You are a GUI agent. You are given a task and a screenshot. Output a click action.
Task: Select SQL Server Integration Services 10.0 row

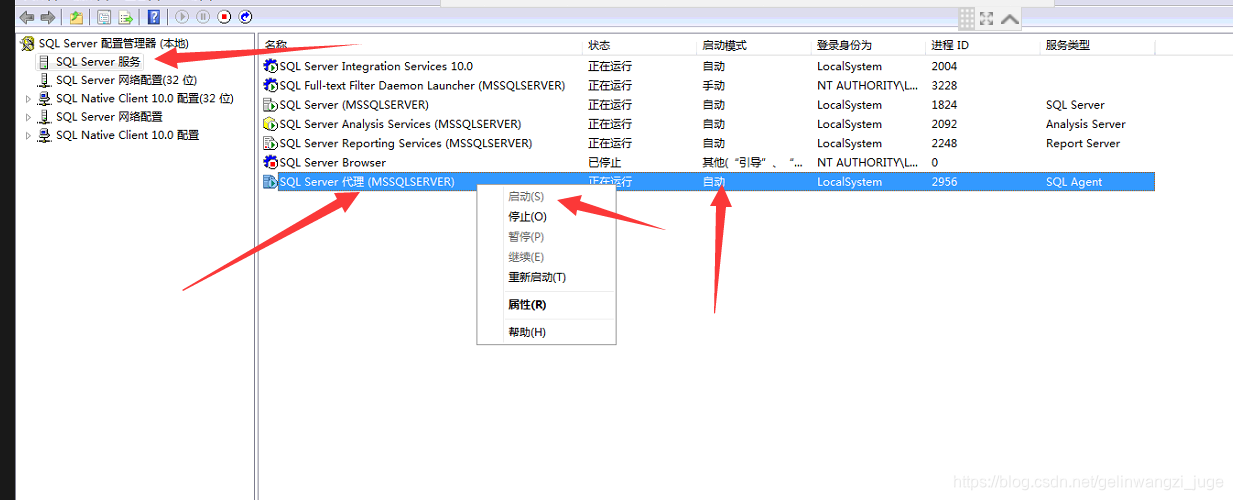376,66
